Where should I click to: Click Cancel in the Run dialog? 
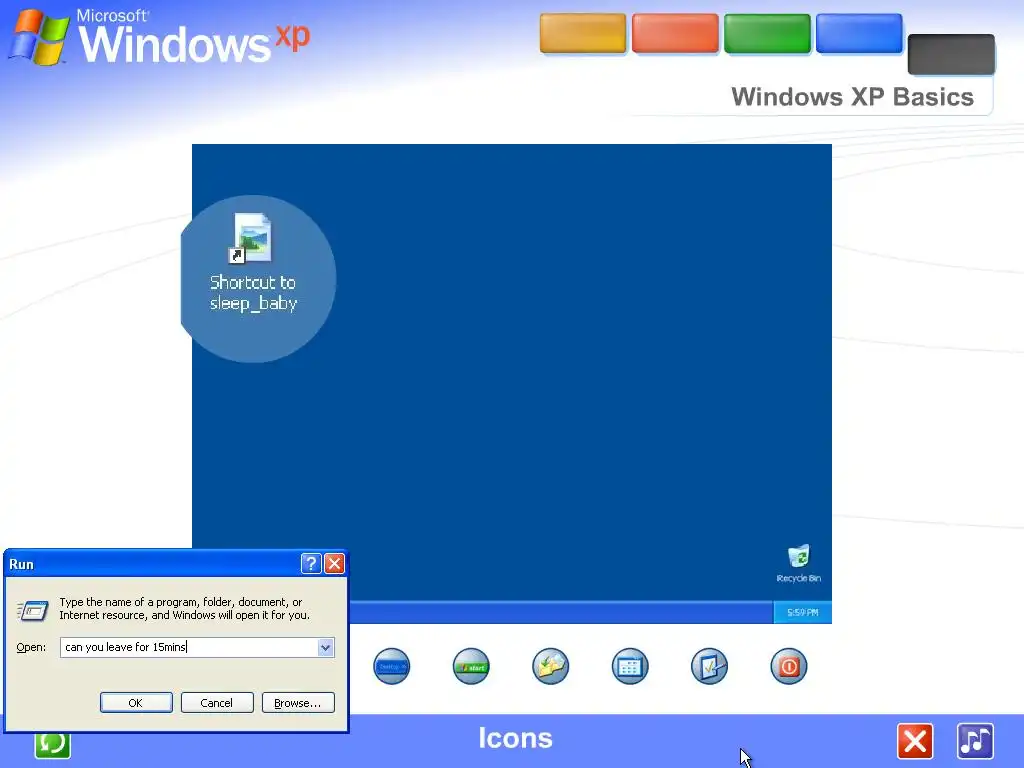coord(217,703)
